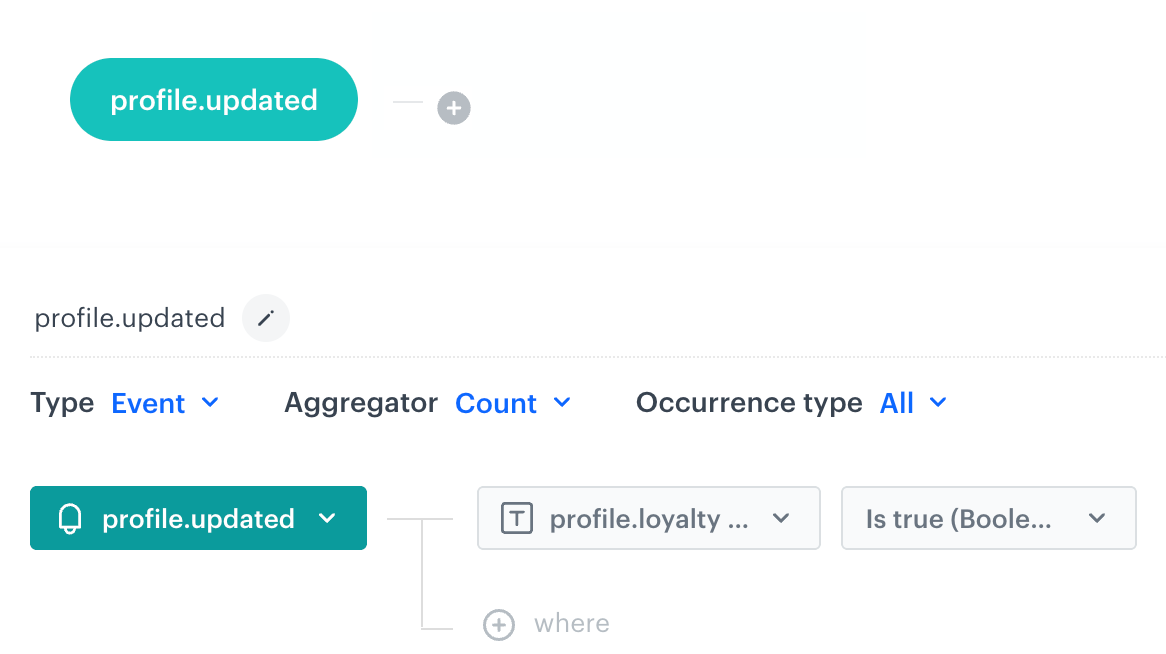Open the profile.loyalty attribute dropdown

click(x=649, y=518)
